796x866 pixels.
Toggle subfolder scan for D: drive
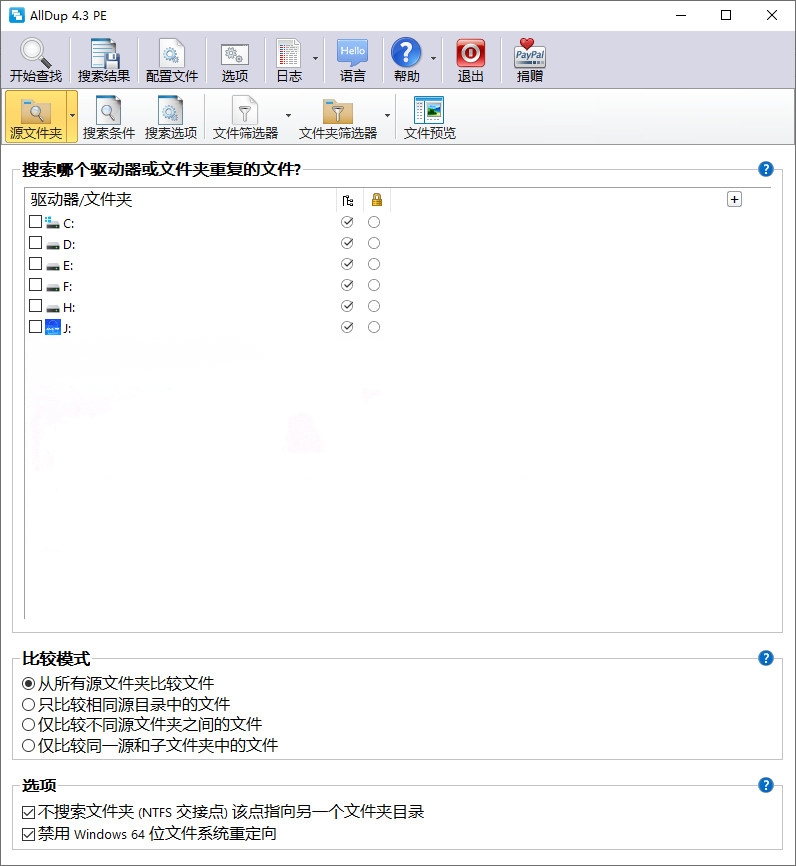347,243
